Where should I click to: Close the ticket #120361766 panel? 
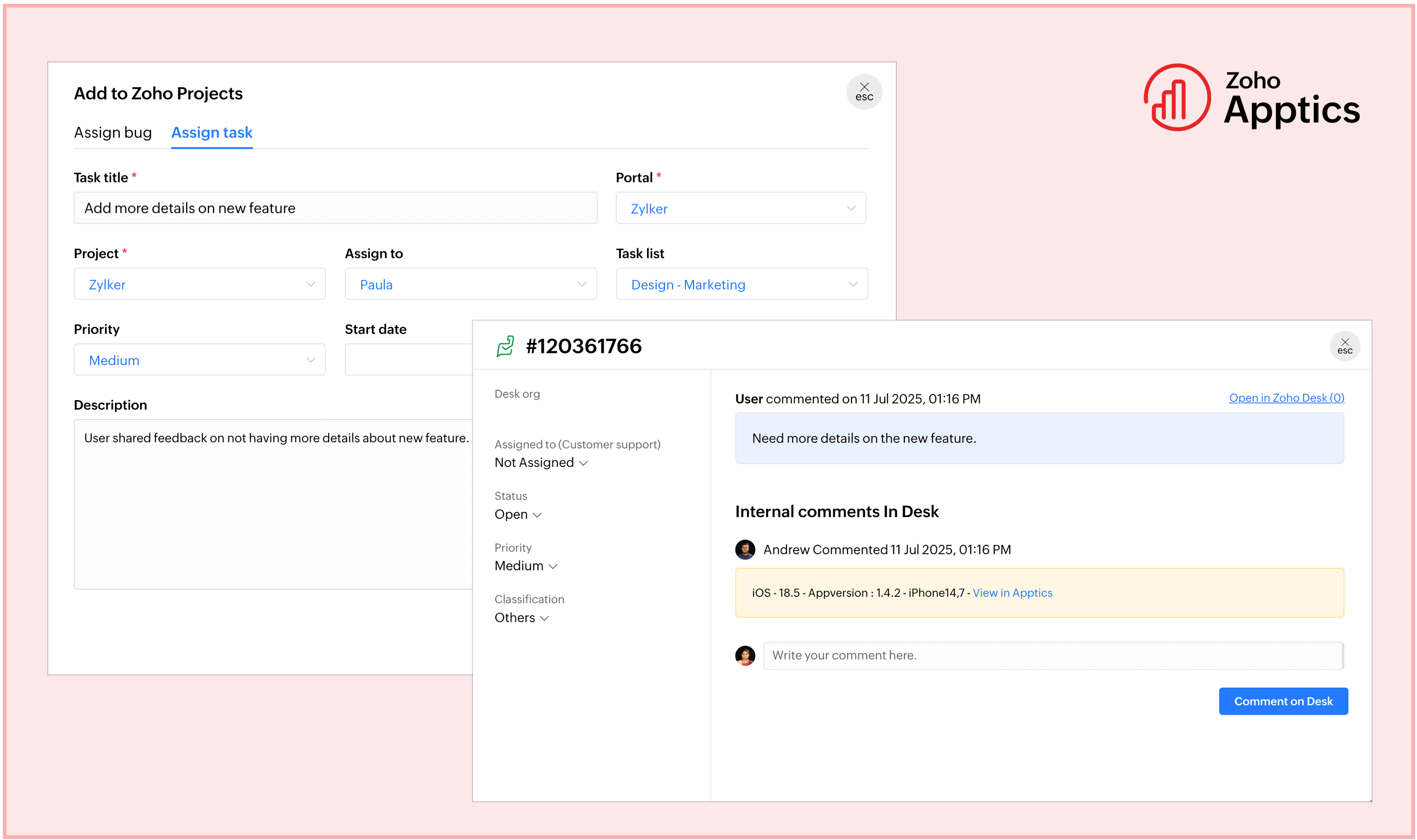coord(1344,346)
